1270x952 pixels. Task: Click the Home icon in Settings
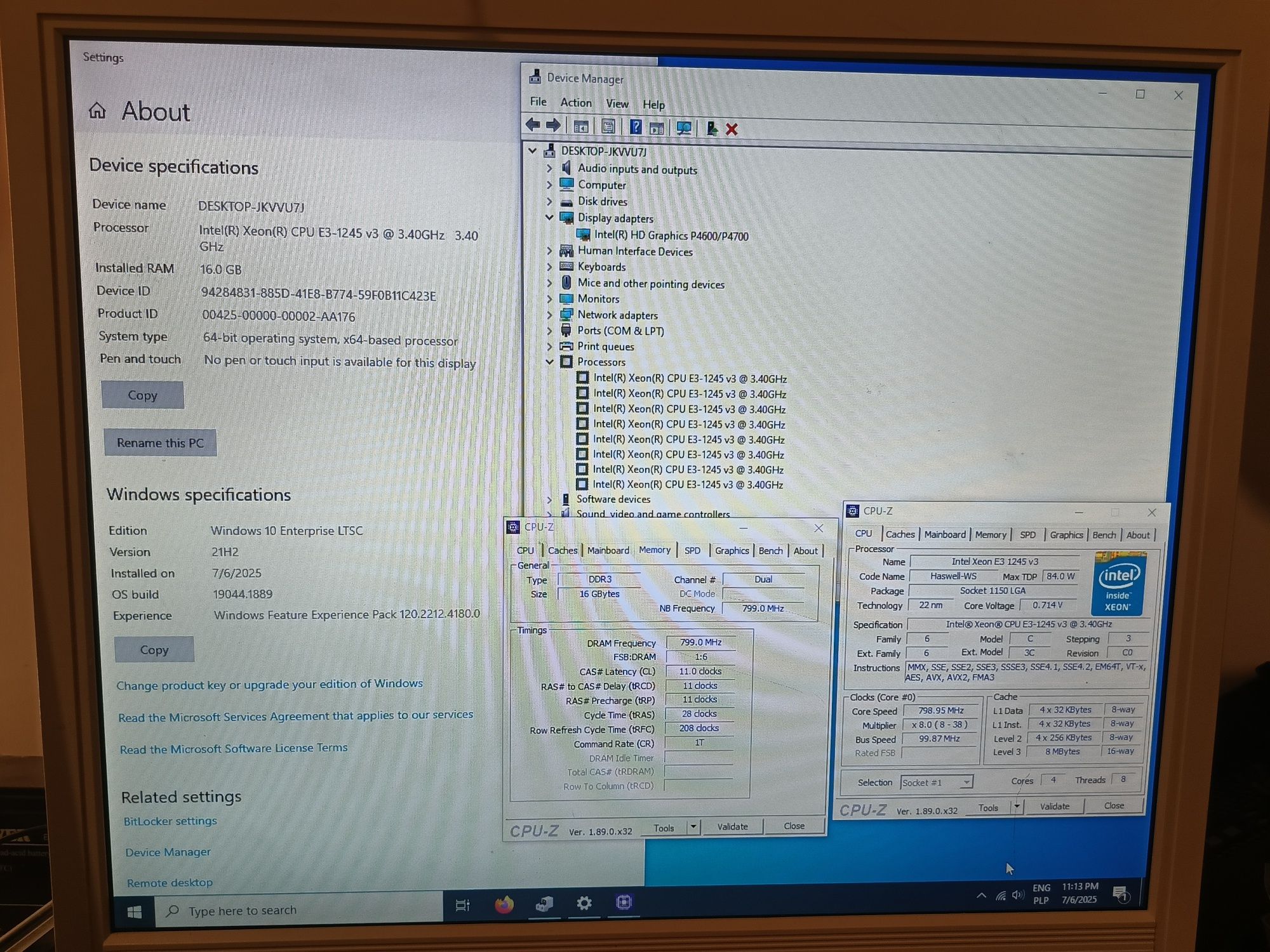tap(97, 111)
